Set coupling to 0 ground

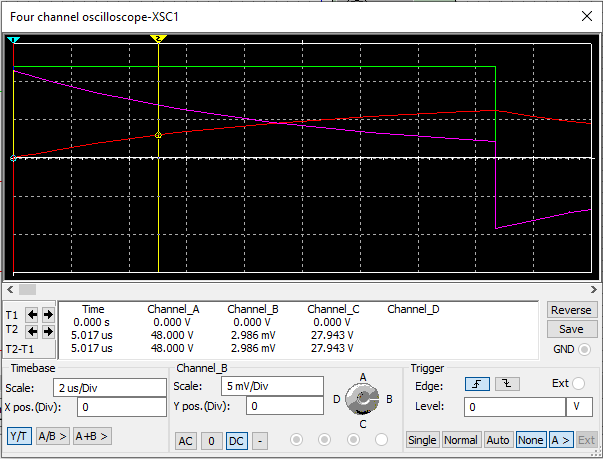click(211, 441)
